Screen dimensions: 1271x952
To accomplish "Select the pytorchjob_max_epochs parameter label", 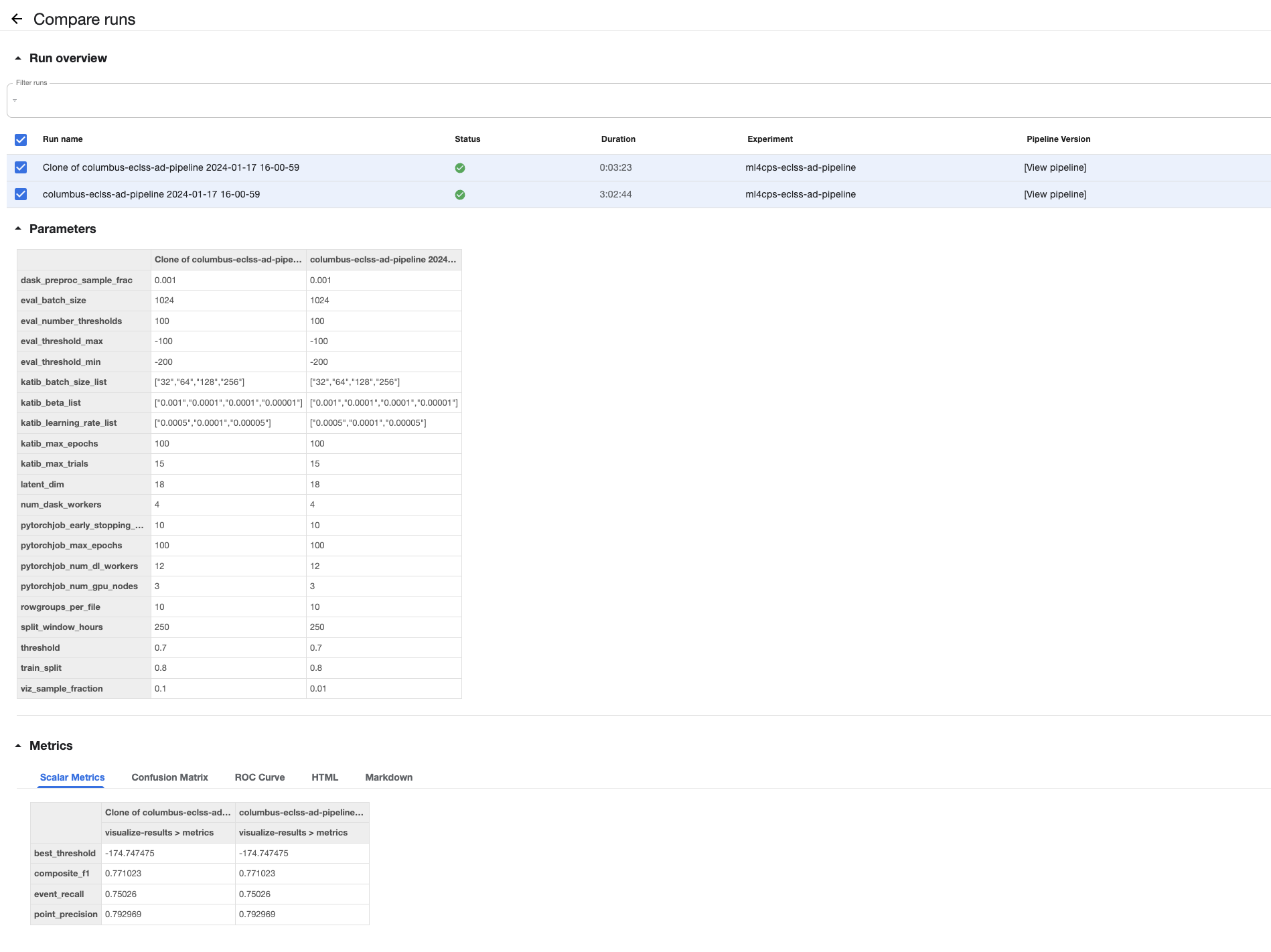I will [x=72, y=546].
